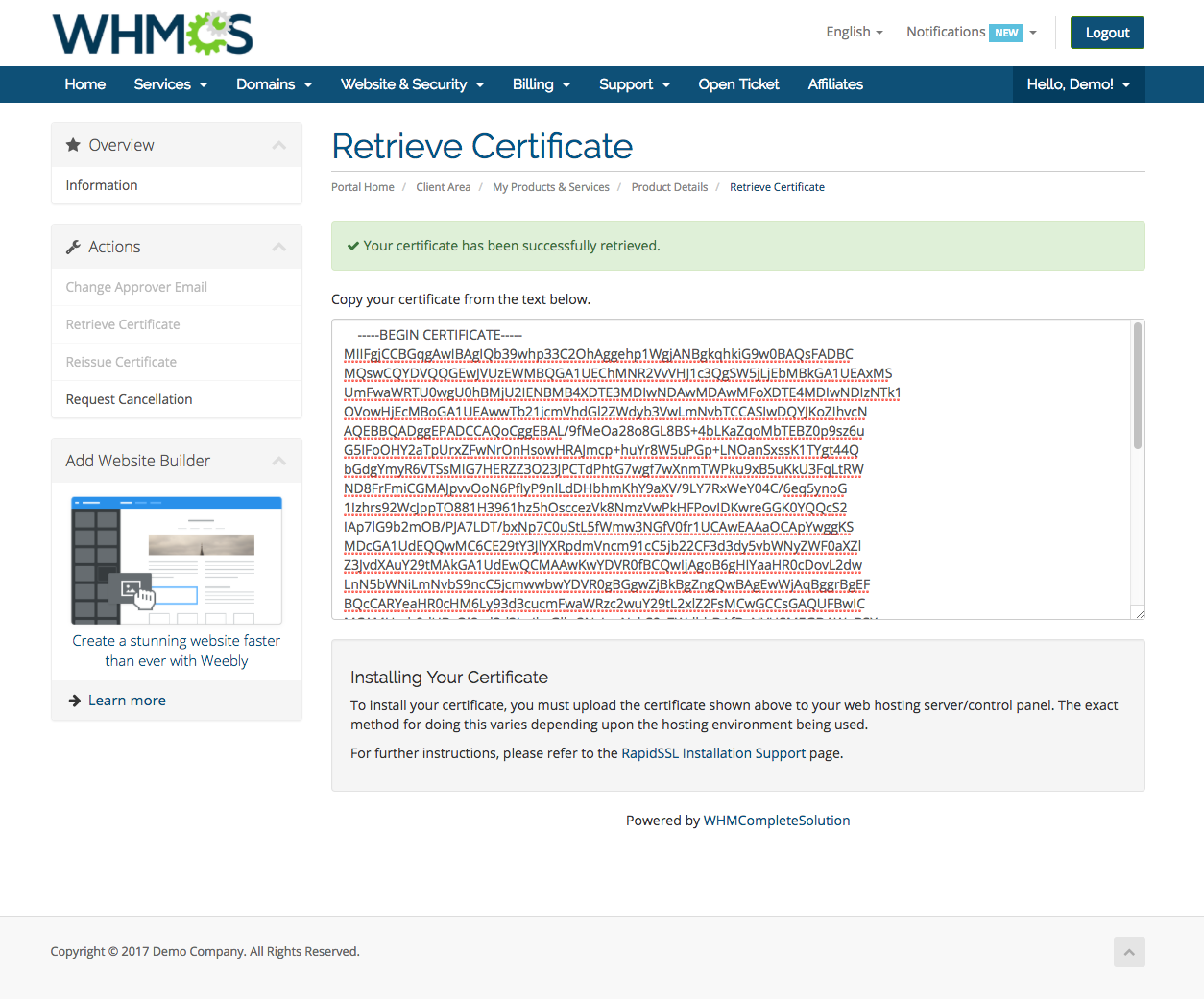
Task: Click the Weebly website builder thumbnail
Action: point(177,560)
